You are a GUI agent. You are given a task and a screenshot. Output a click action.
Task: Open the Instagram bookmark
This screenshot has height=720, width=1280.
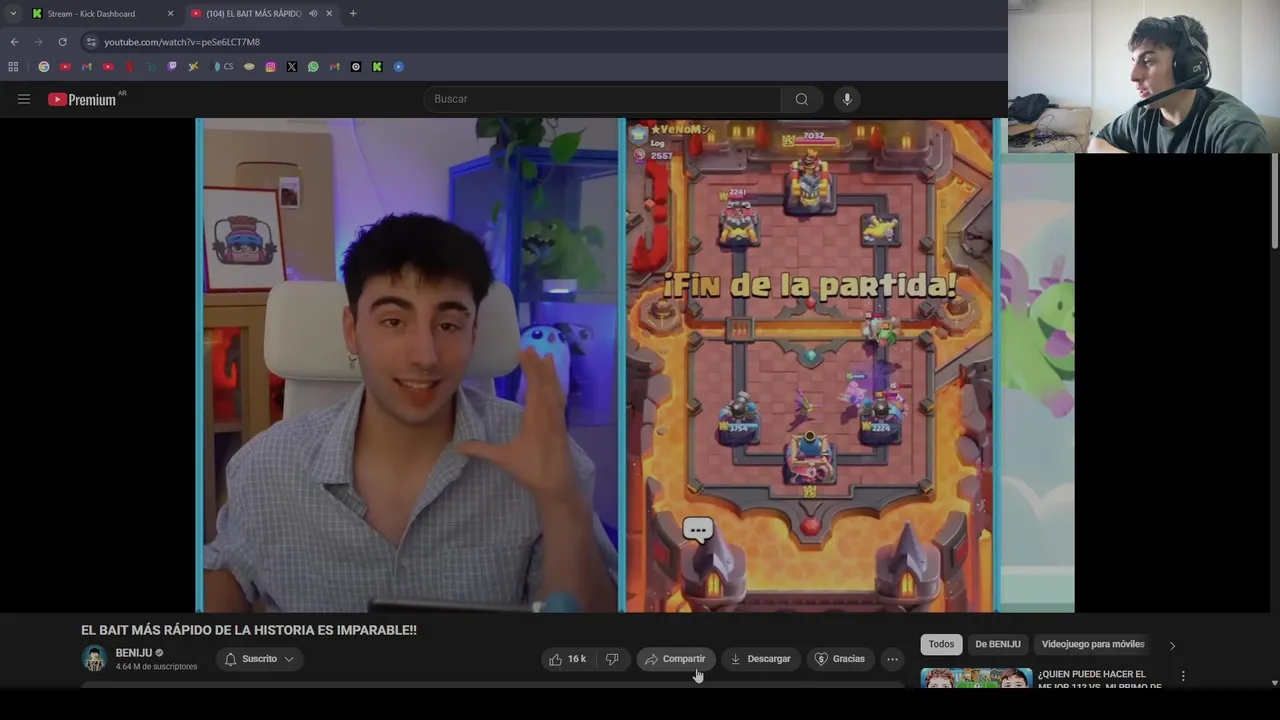coord(270,67)
